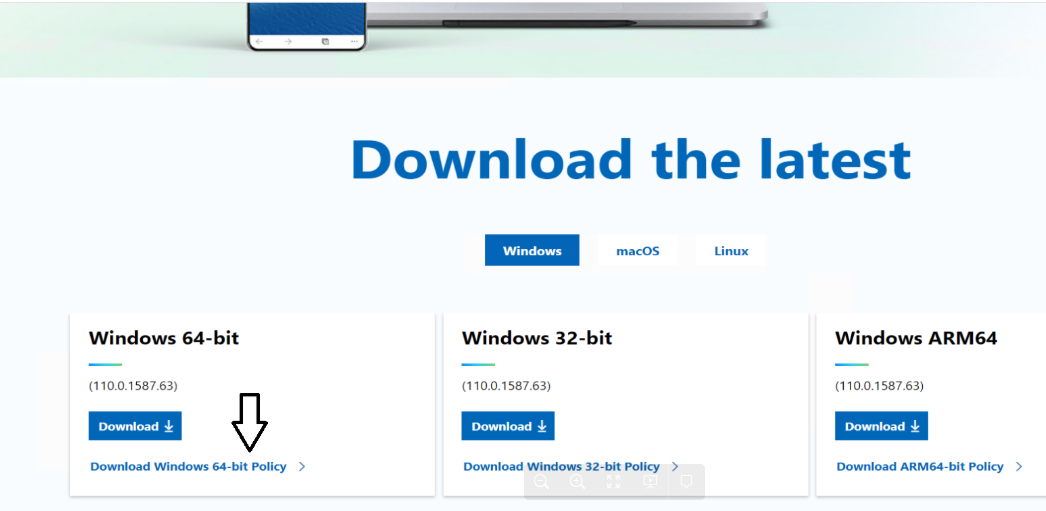Click the Windows 32-bit card heading
Viewport: 1046px width, 511px height.
point(536,338)
